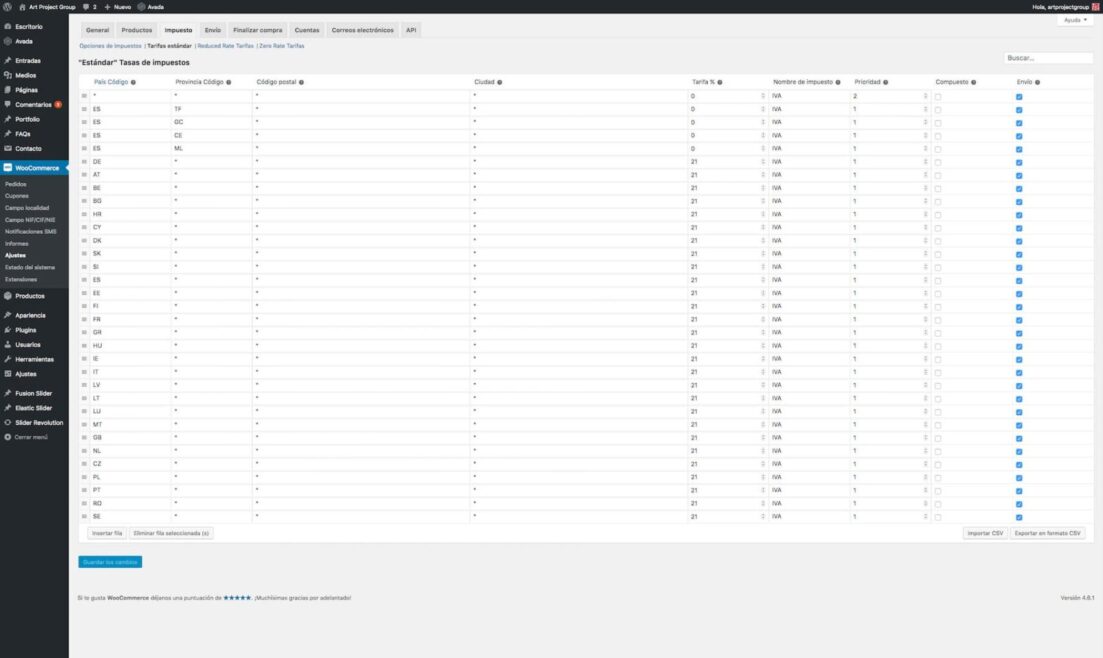The image size is (1103, 658).
Task: Open Elastic Slider in the sidebar
Action: [x=34, y=408]
